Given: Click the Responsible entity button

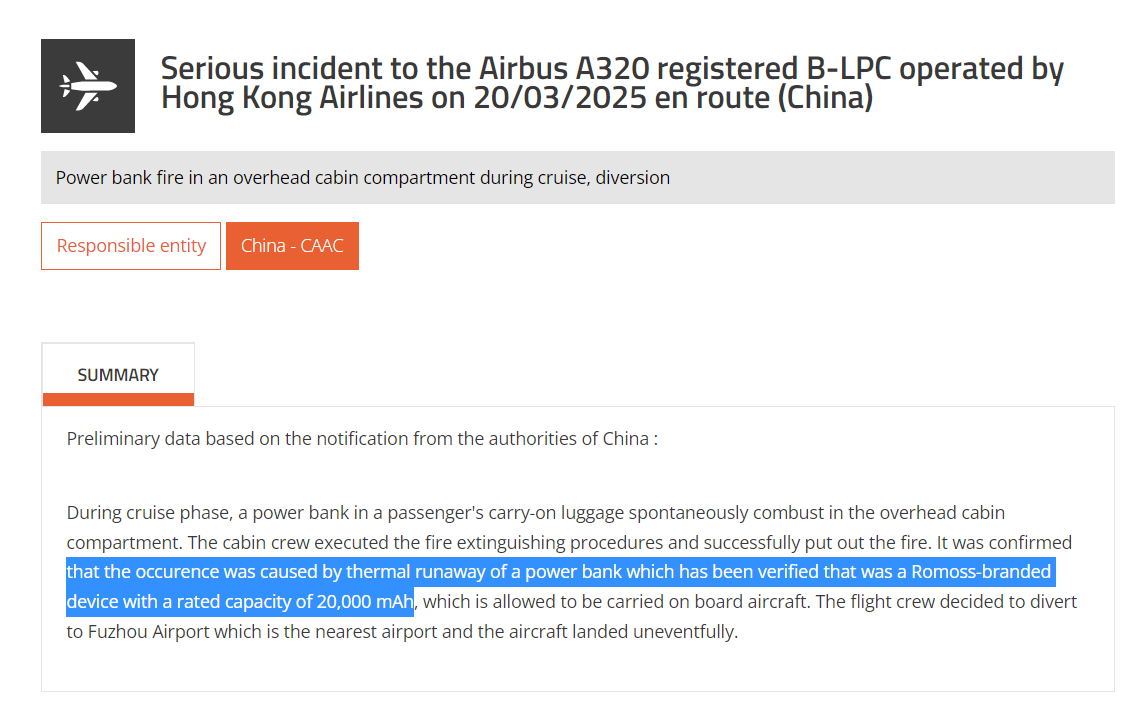Looking at the screenshot, I should pyautogui.click(x=131, y=246).
